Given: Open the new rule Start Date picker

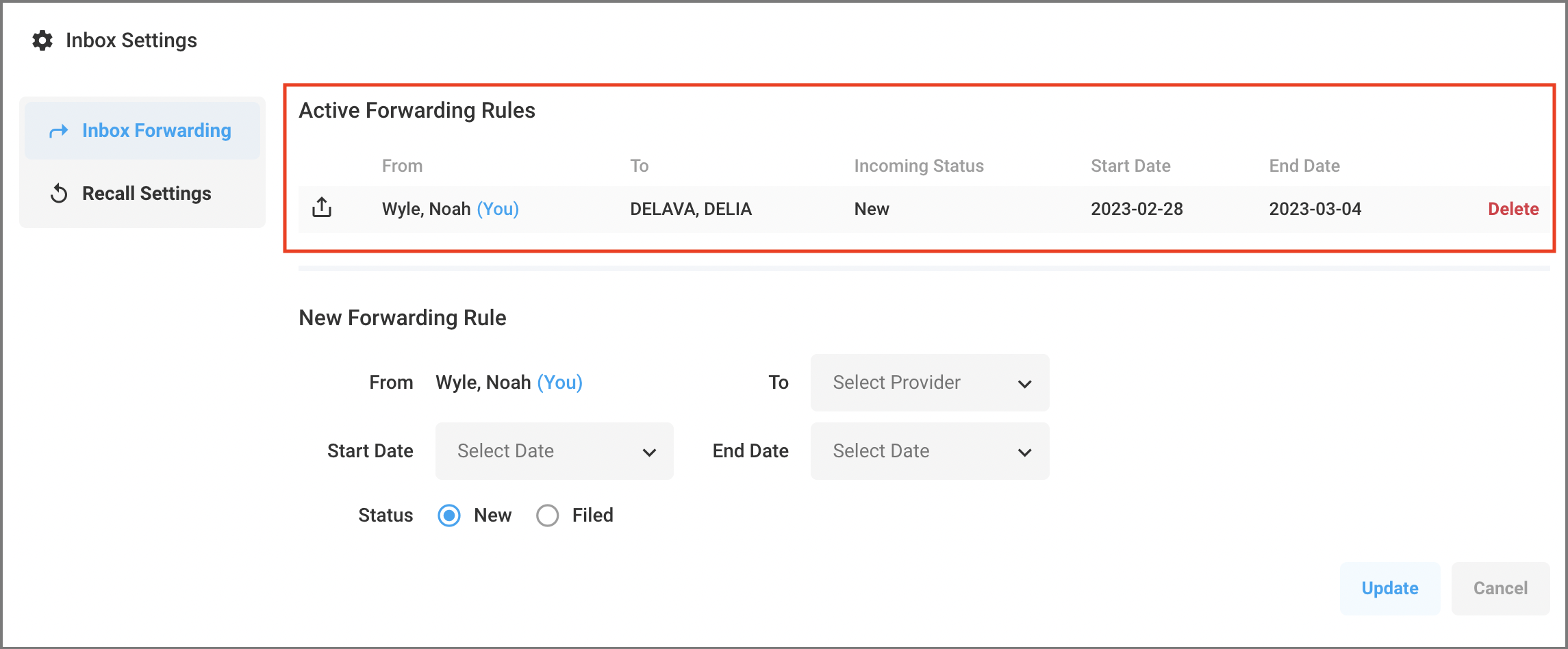Looking at the screenshot, I should (x=554, y=451).
